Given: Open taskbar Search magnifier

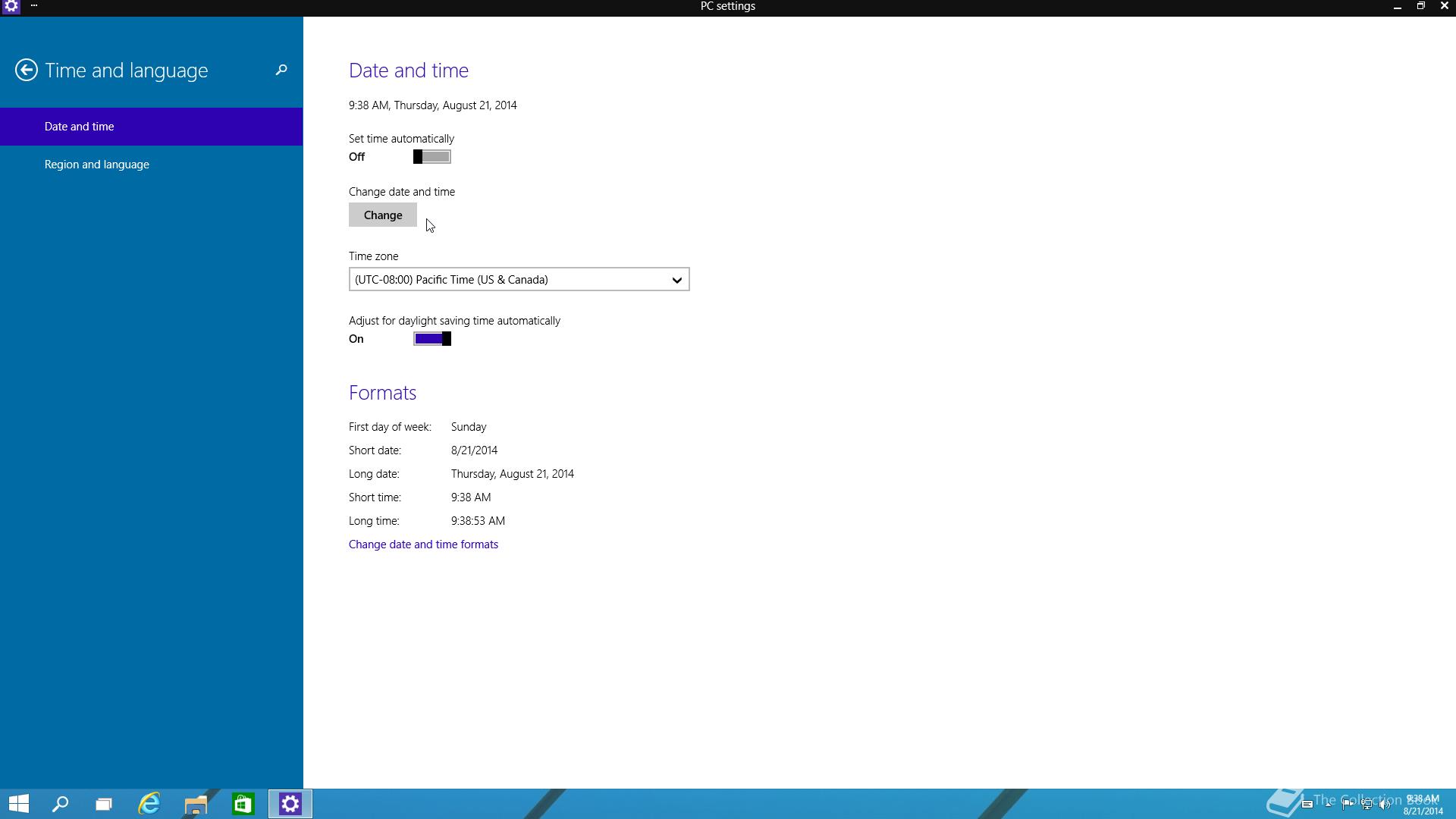Looking at the screenshot, I should click(x=60, y=804).
